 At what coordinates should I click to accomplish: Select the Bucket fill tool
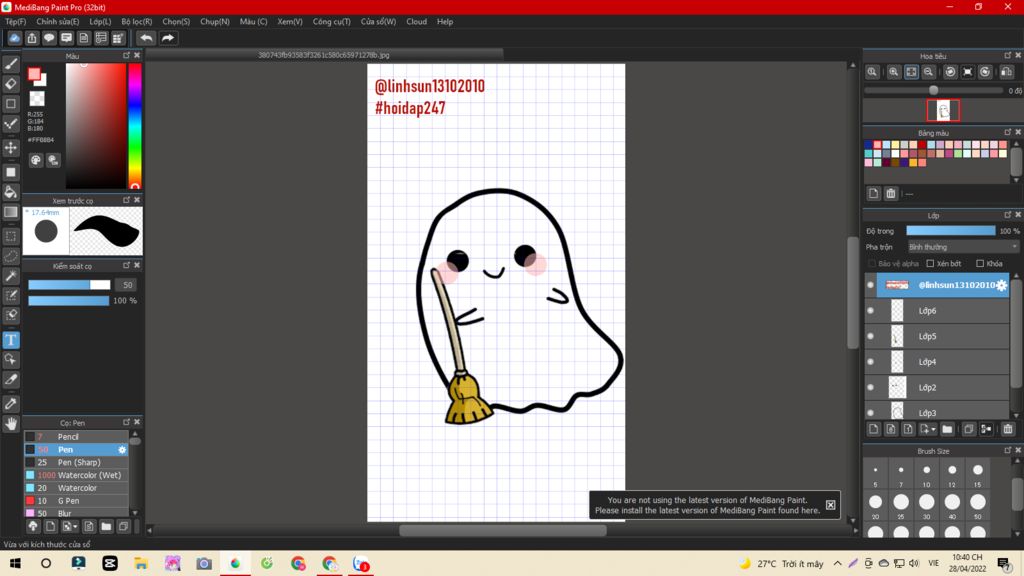11,191
